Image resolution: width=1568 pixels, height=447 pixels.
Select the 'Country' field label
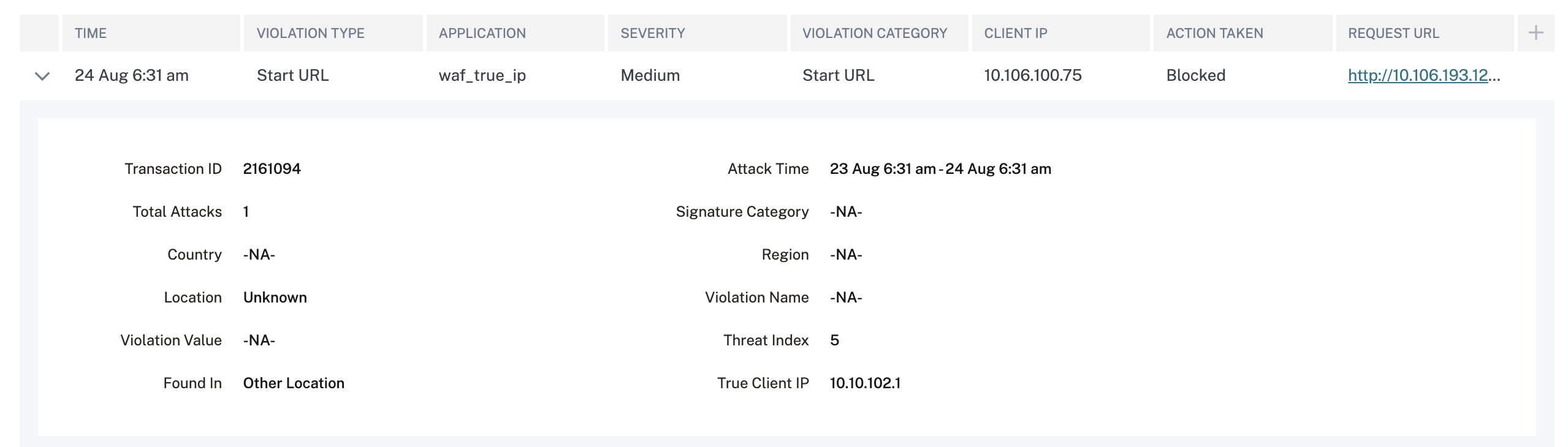click(194, 255)
